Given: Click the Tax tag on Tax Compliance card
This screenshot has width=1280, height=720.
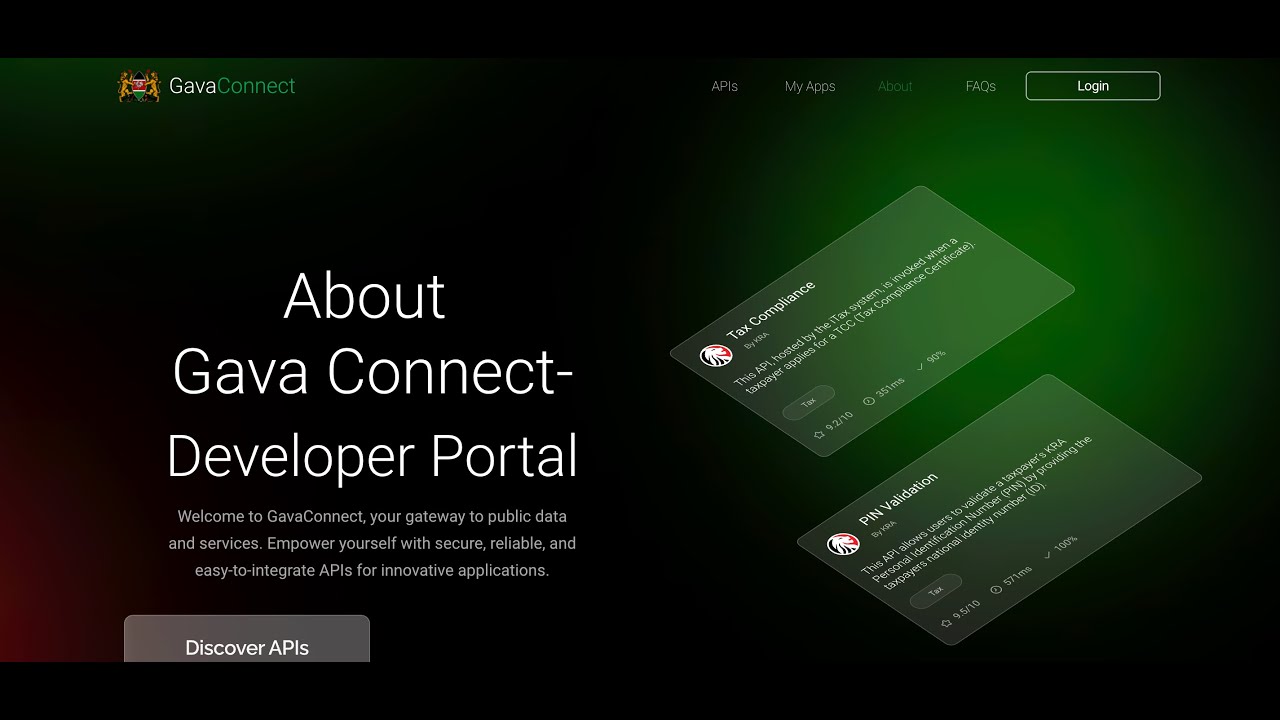Looking at the screenshot, I should pyautogui.click(x=808, y=402).
